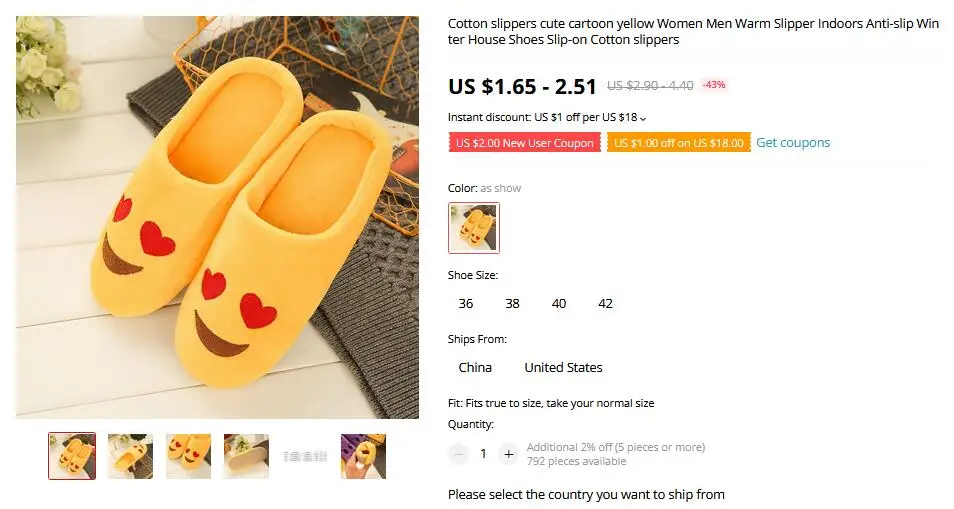Ship from China option
The height and width of the screenshot is (509, 954).
(x=475, y=367)
